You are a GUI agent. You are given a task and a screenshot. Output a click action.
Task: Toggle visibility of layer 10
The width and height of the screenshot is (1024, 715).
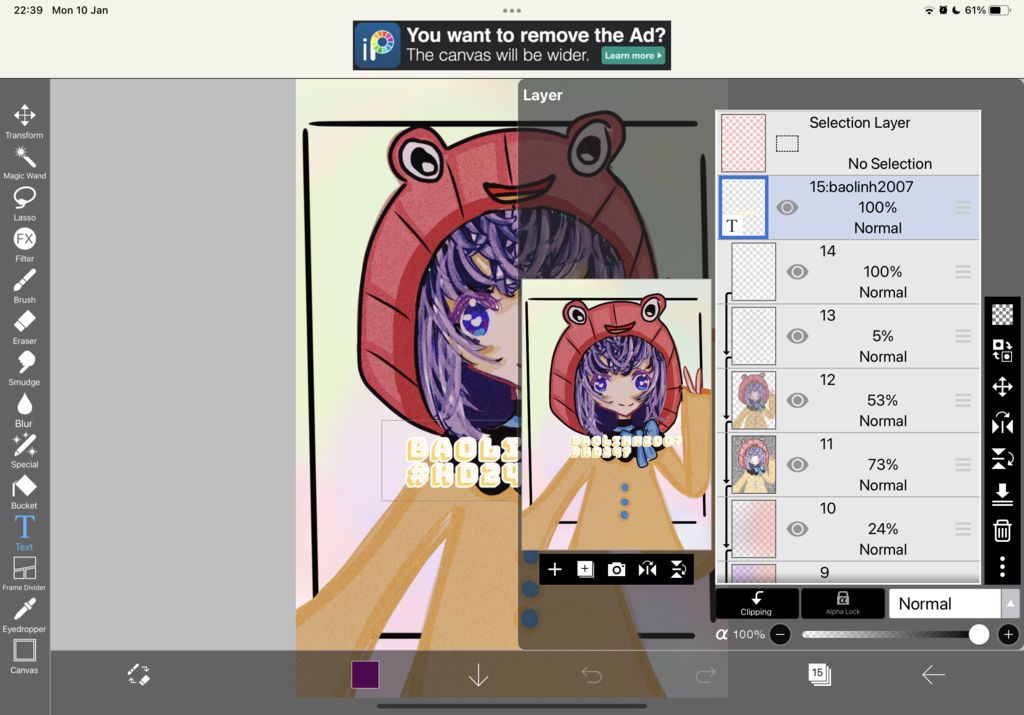pyautogui.click(x=797, y=529)
